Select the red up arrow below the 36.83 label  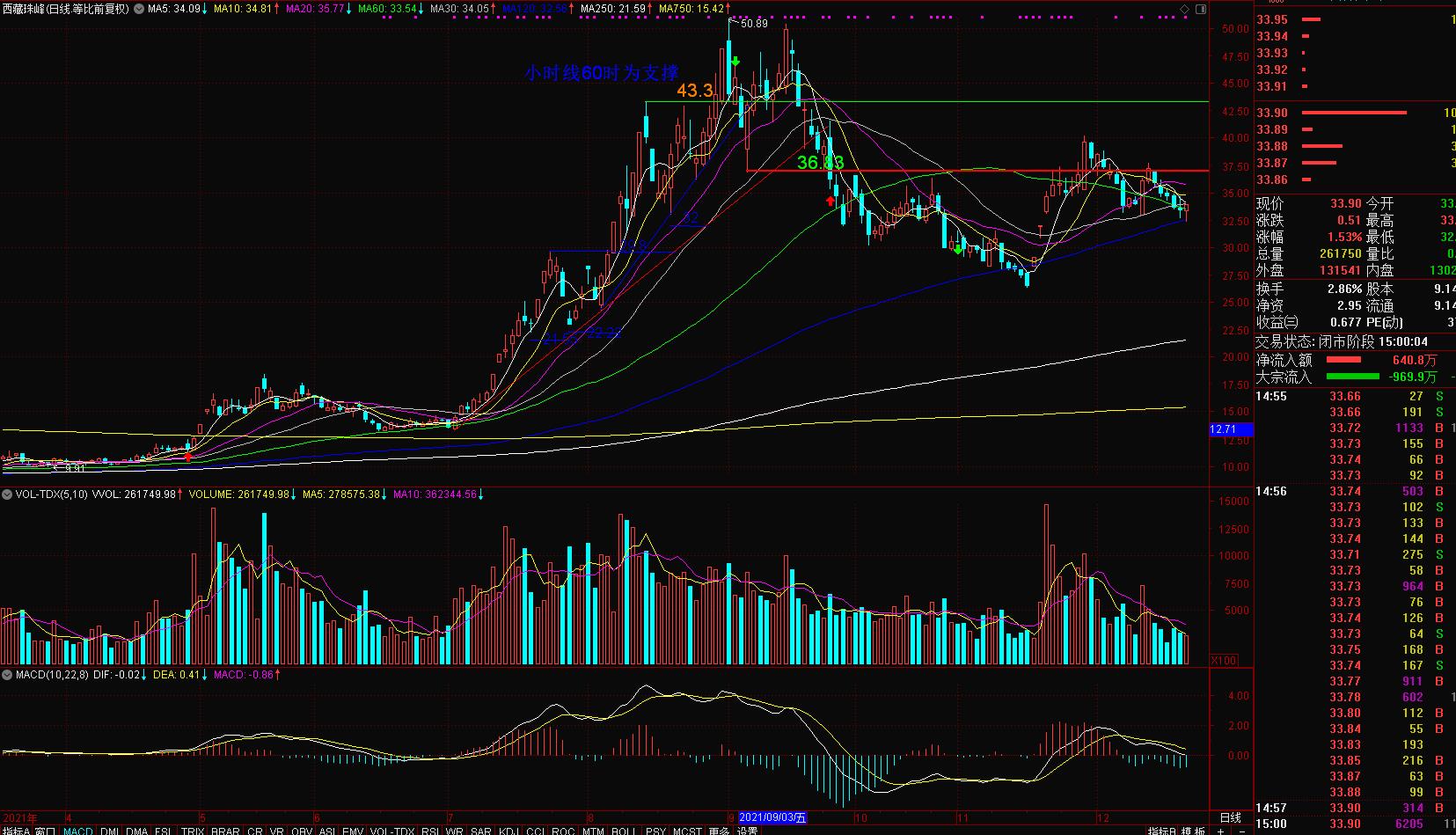(830, 201)
